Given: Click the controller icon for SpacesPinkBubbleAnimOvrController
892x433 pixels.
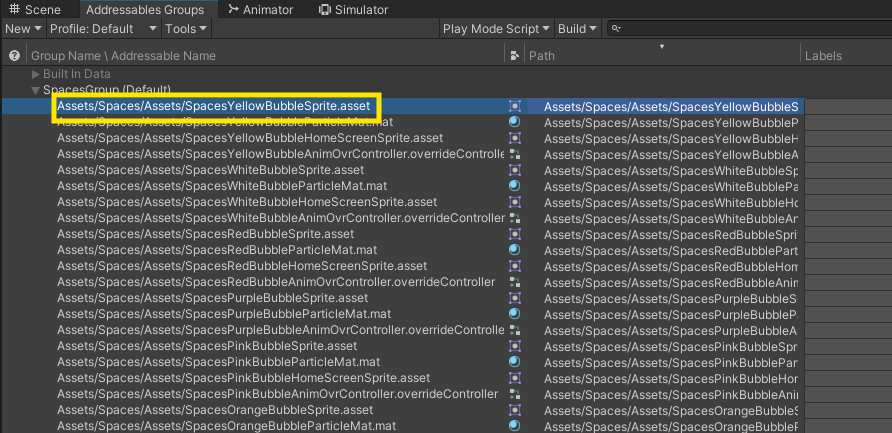Looking at the screenshot, I should pyautogui.click(x=515, y=394).
